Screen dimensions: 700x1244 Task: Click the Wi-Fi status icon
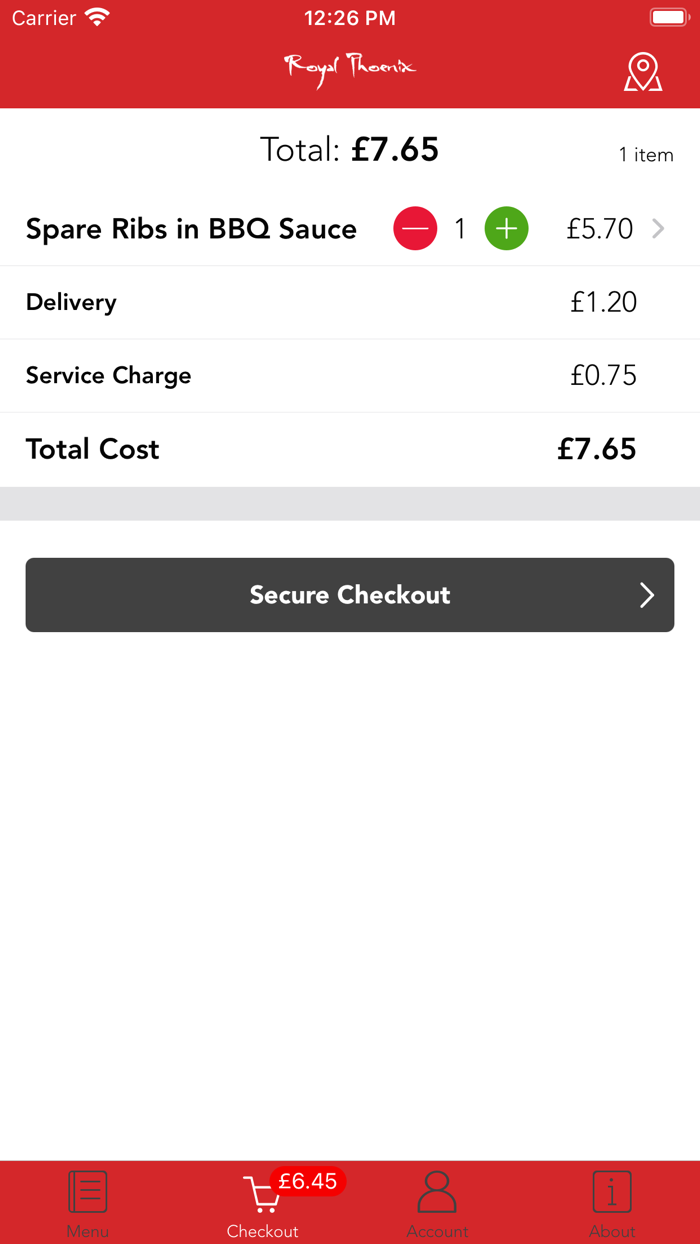click(97, 18)
